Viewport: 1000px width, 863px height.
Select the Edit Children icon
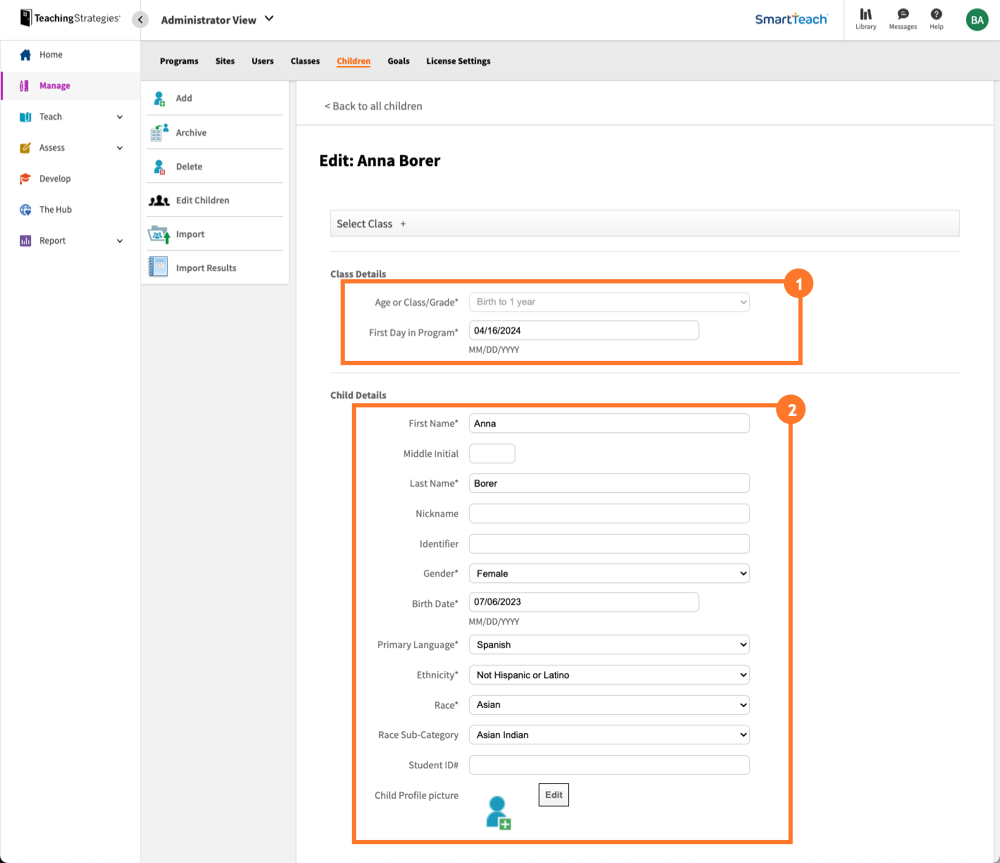(158, 200)
